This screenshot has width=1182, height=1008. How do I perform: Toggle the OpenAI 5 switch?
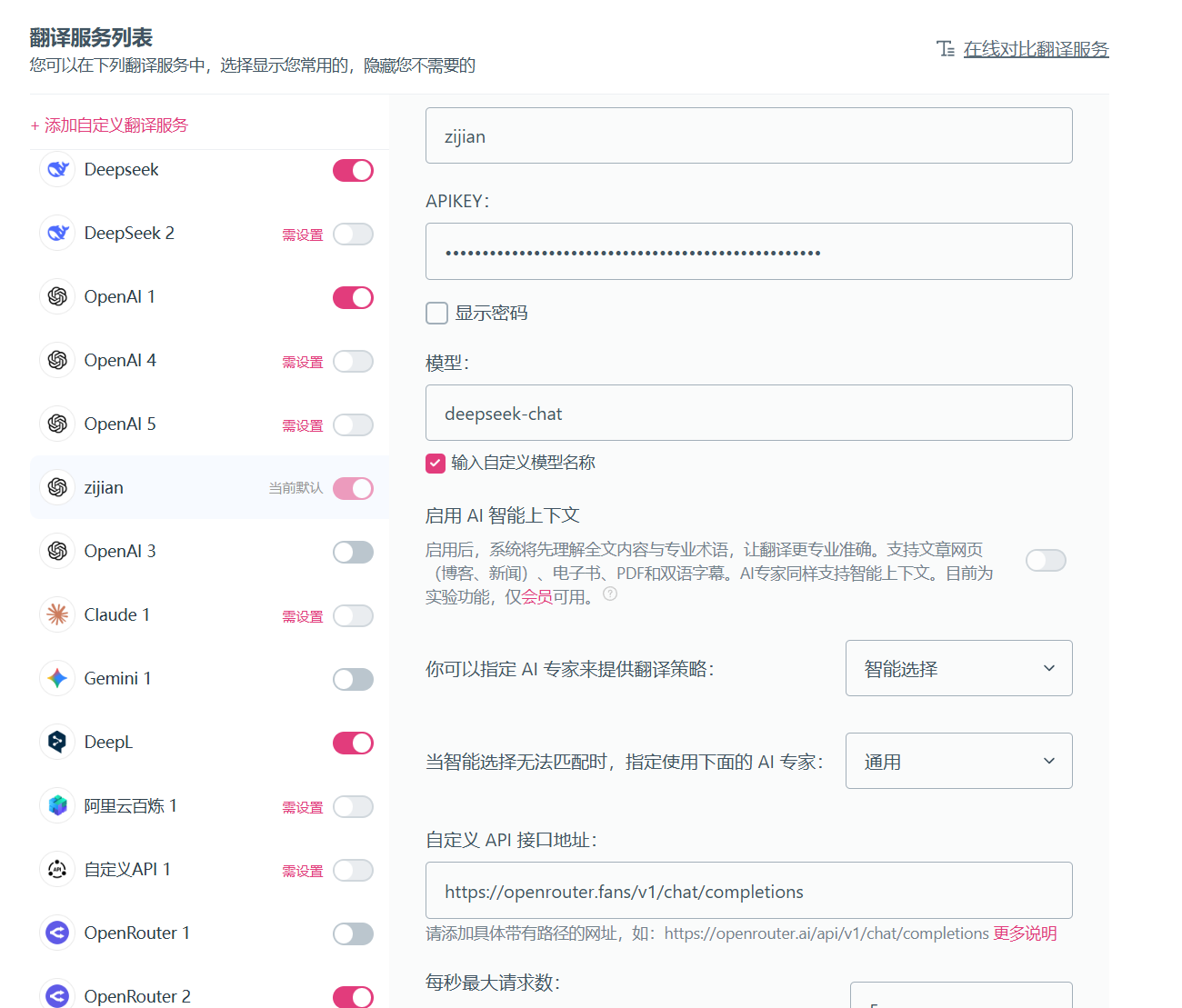click(353, 424)
